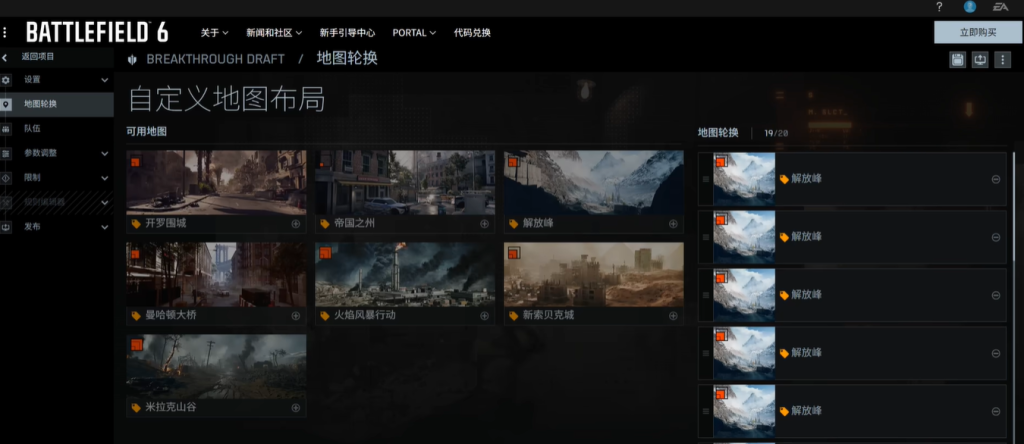The image size is (1024, 444).
Task: Expand the 设置 sidebar section
Action: [104, 80]
